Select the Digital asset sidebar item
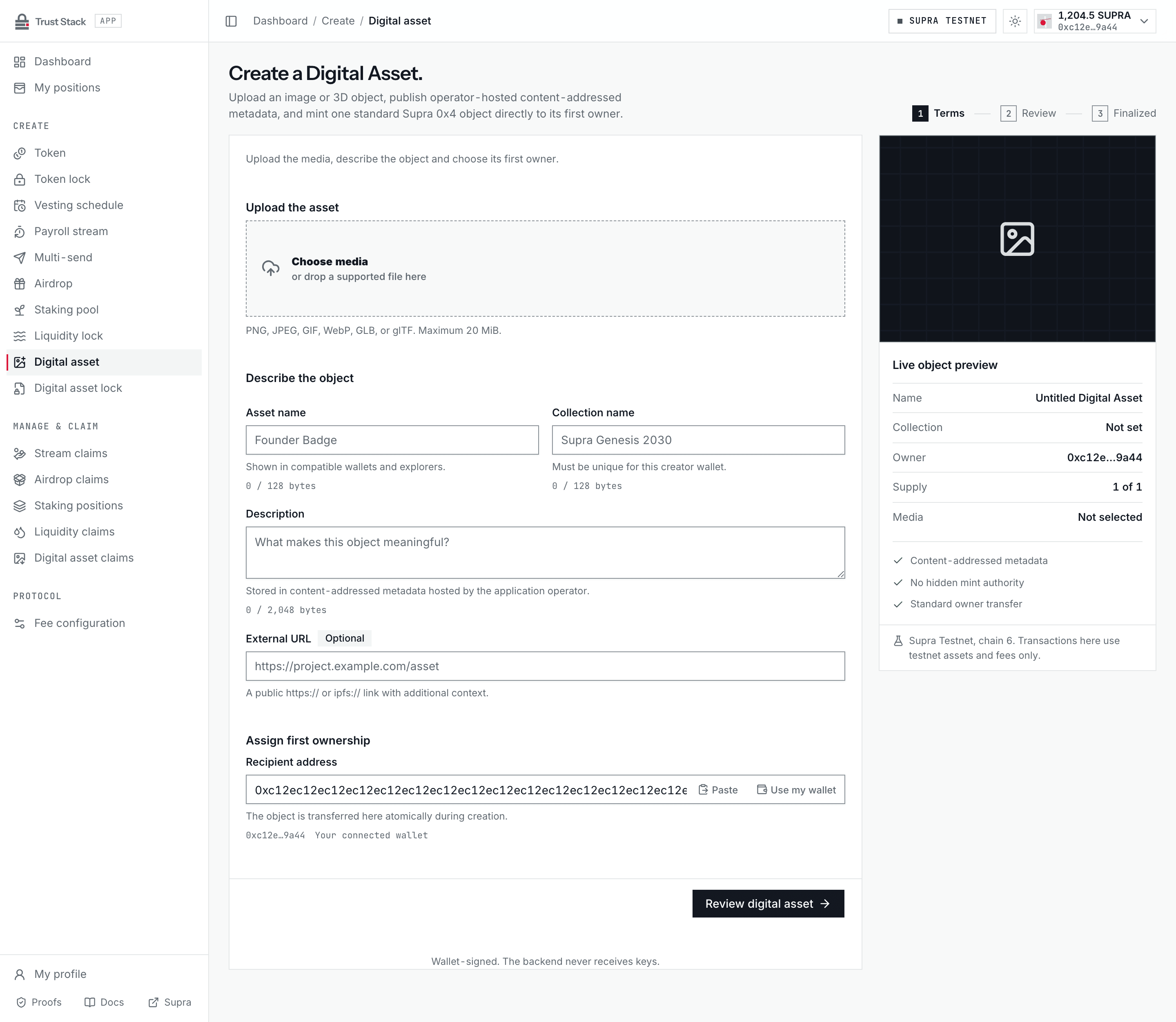 (x=104, y=362)
